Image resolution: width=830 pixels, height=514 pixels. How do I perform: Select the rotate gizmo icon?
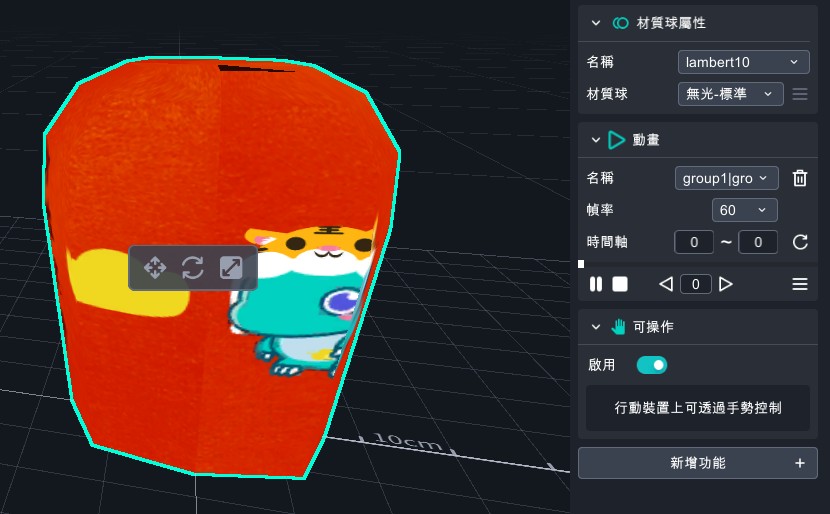tap(193, 268)
